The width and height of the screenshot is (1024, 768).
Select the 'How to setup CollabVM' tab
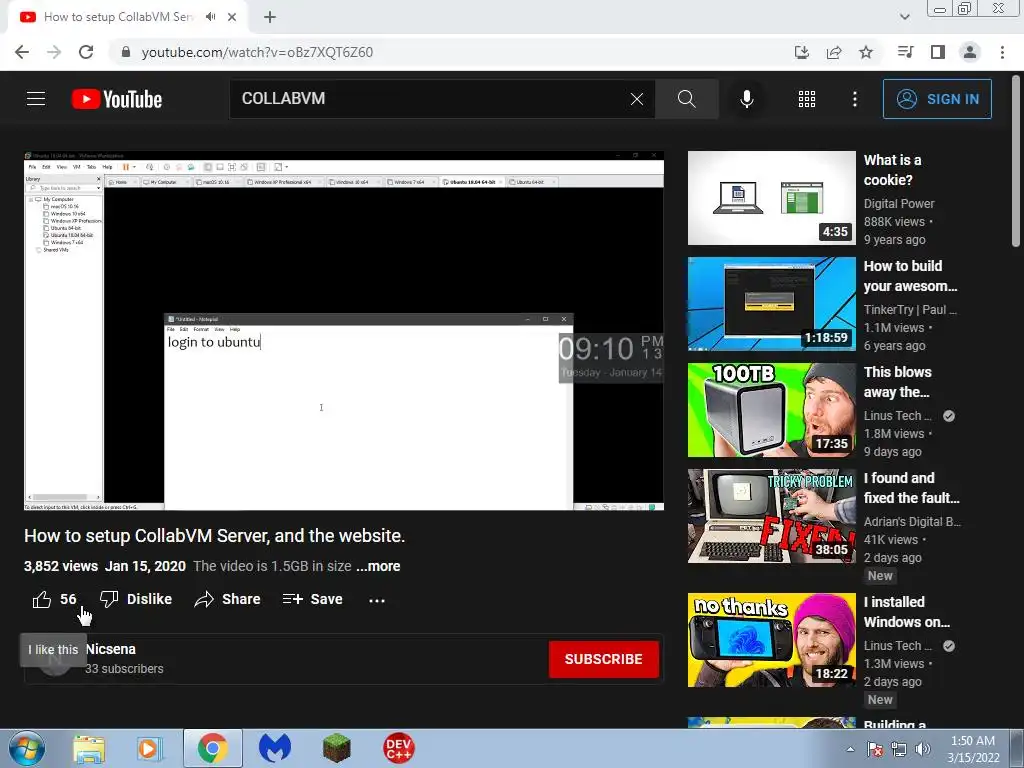click(x=127, y=18)
